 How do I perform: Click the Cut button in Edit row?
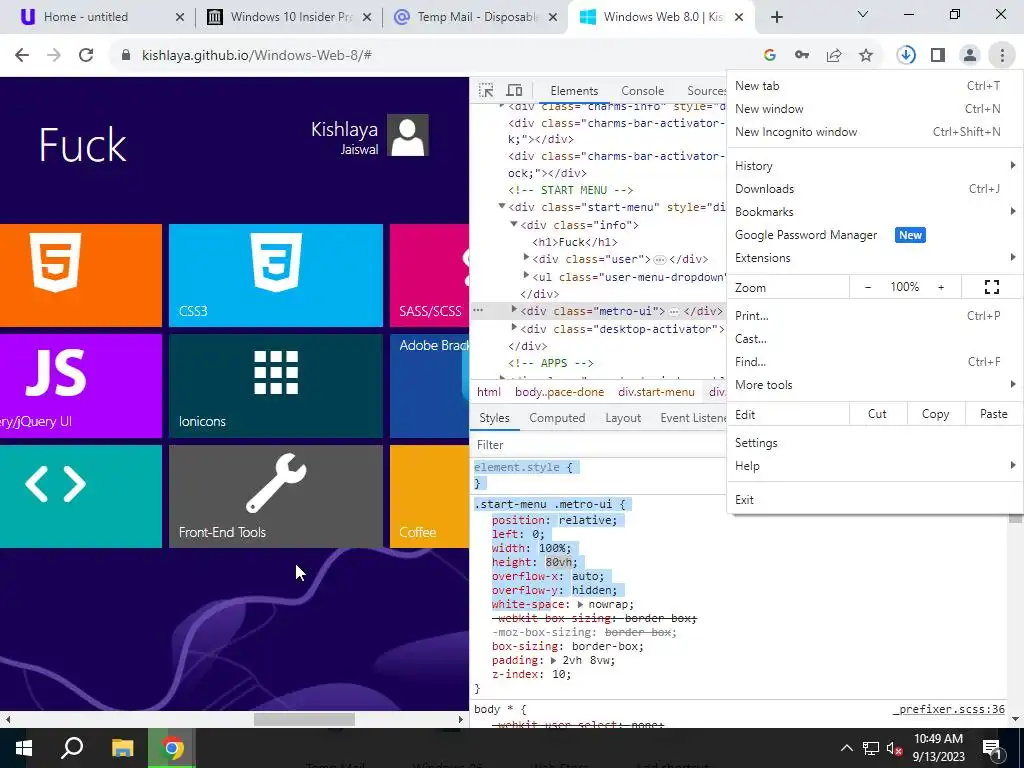click(877, 414)
